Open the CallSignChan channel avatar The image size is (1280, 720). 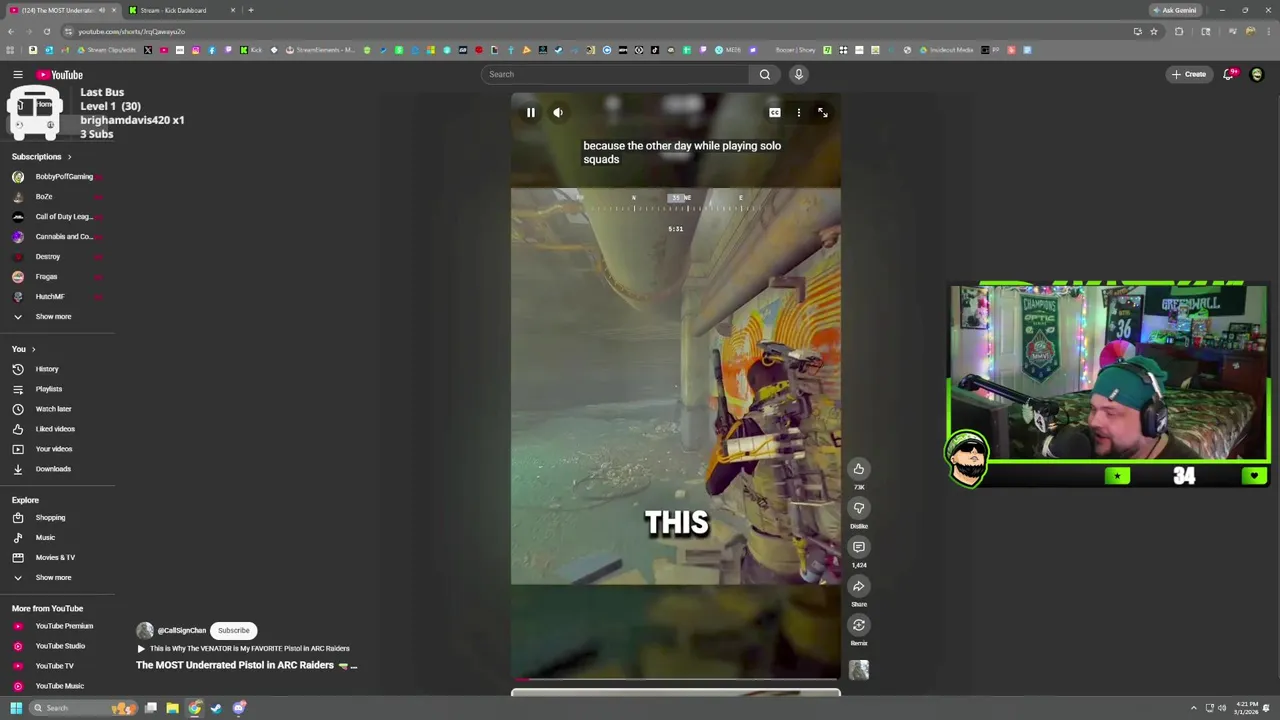pos(145,631)
